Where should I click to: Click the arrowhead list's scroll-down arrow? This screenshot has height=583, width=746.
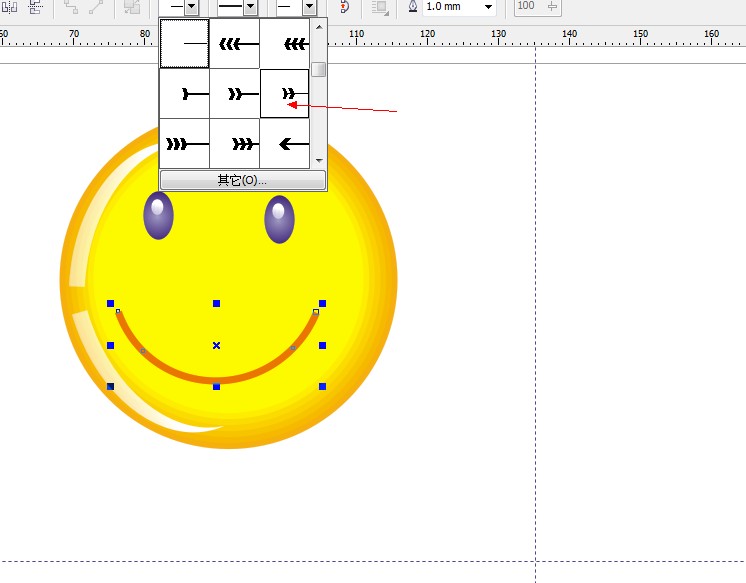click(319, 160)
